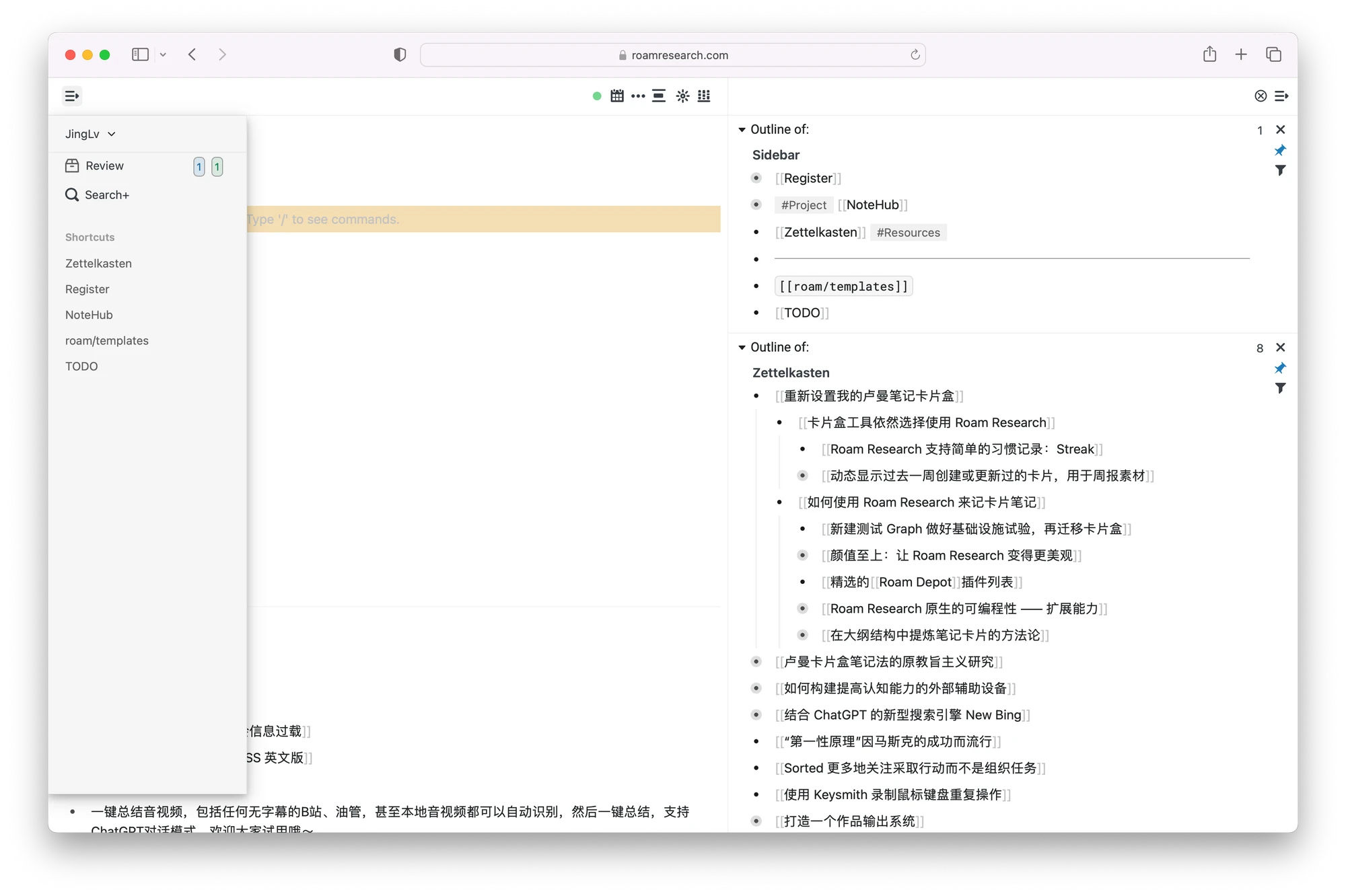The height and width of the screenshot is (896, 1346).
Task: Filter the Zettelkasten outline panel
Action: pos(1280,388)
